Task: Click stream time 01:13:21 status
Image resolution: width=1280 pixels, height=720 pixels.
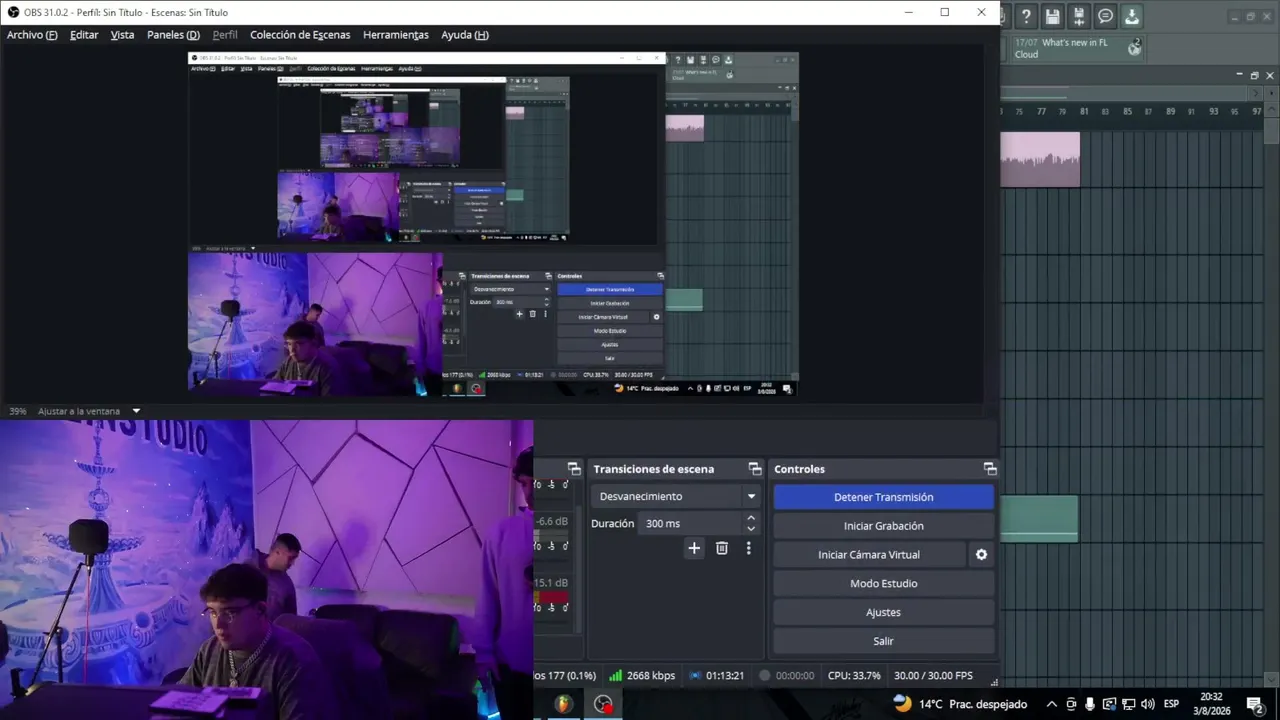Action: 716,676
